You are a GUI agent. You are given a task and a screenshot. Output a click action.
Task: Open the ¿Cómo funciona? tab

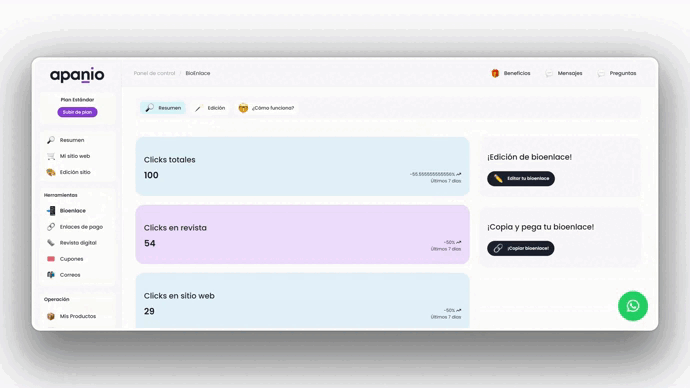pos(266,108)
